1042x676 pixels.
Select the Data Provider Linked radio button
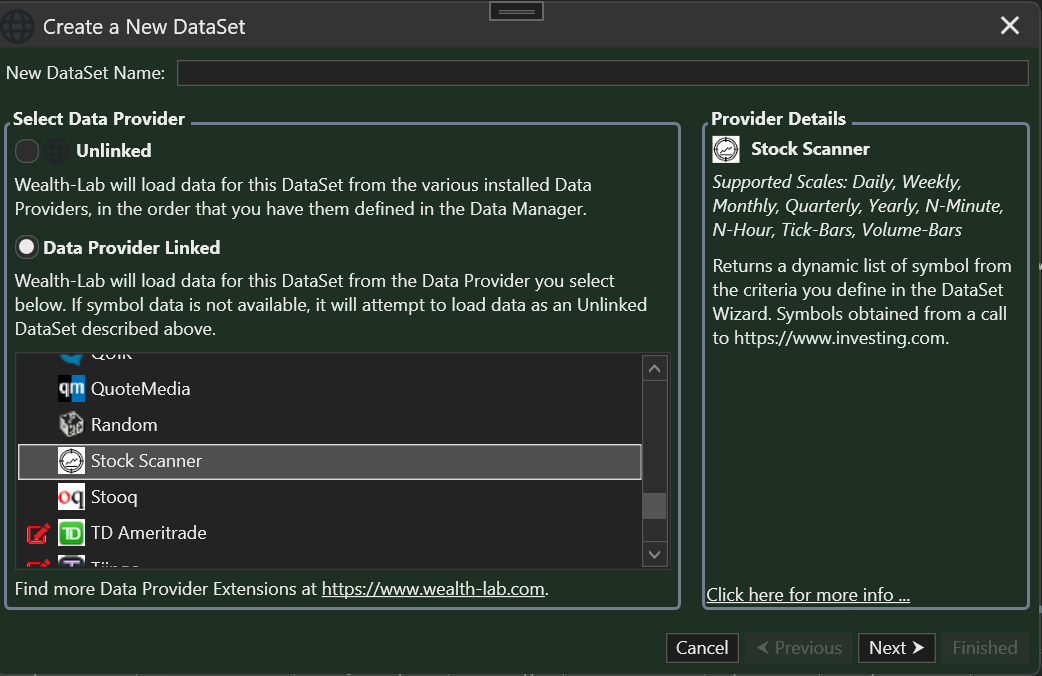click(x=27, y=247)
